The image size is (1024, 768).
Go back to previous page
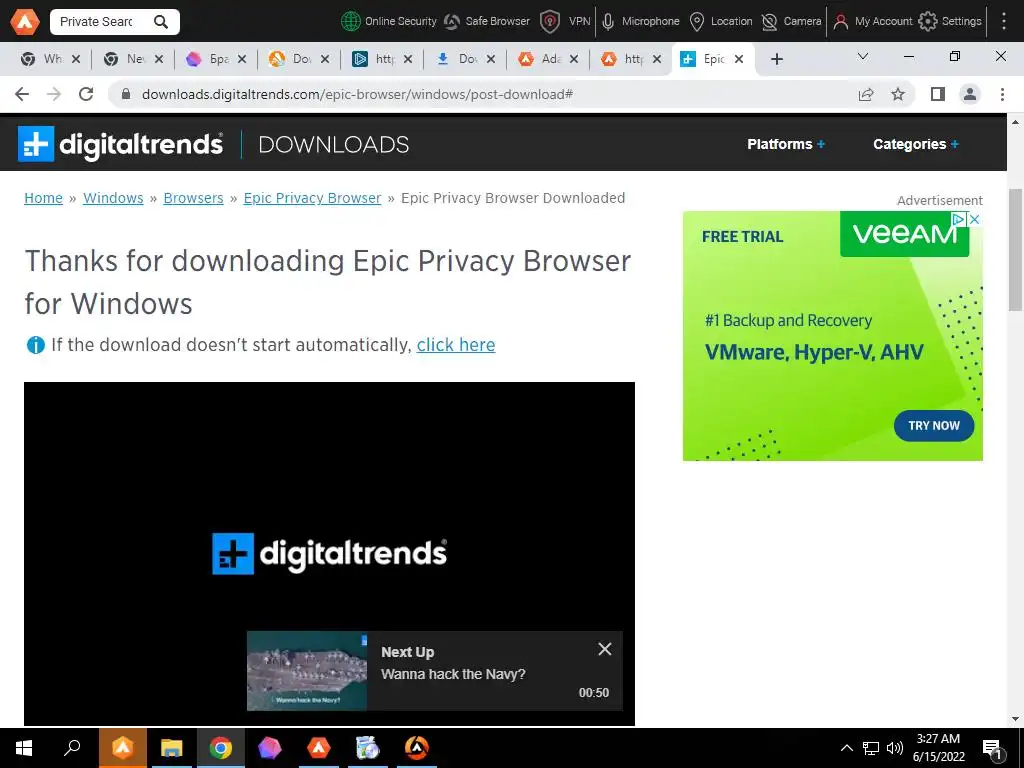coord(22,94)
